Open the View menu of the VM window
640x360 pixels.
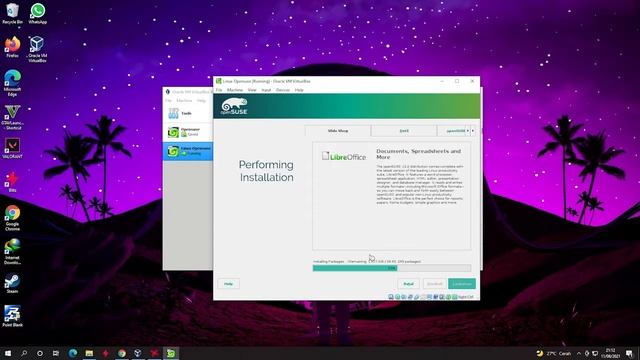252,90
